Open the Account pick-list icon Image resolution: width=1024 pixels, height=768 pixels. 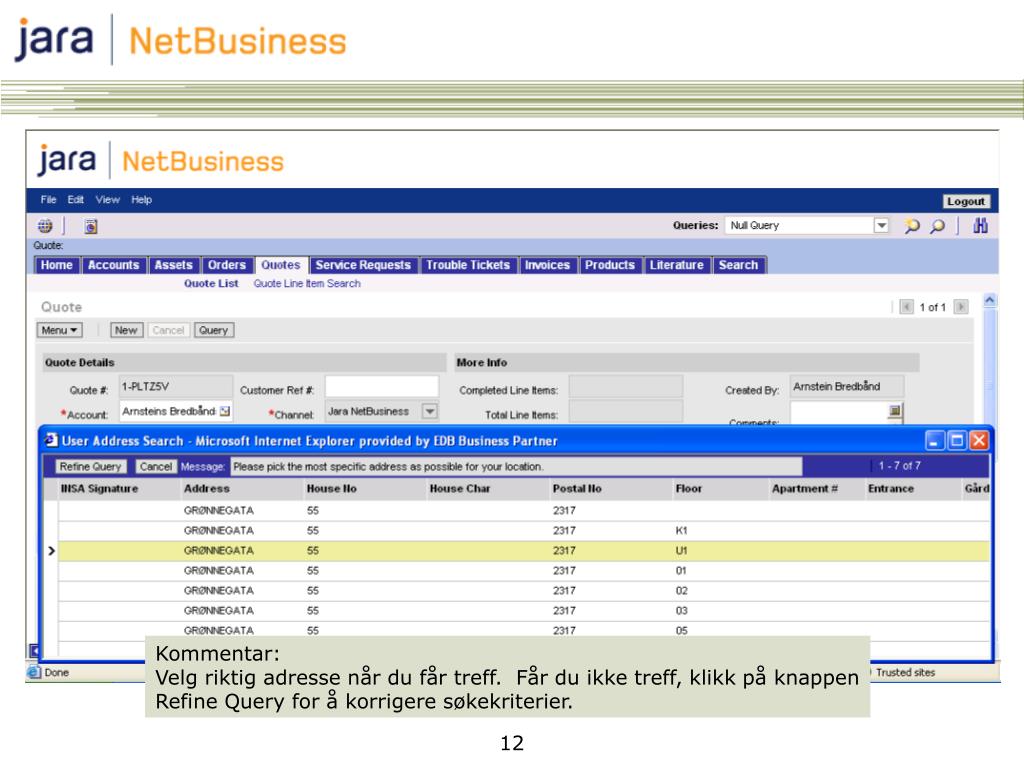pyautogui.click(x=225, y=411)
